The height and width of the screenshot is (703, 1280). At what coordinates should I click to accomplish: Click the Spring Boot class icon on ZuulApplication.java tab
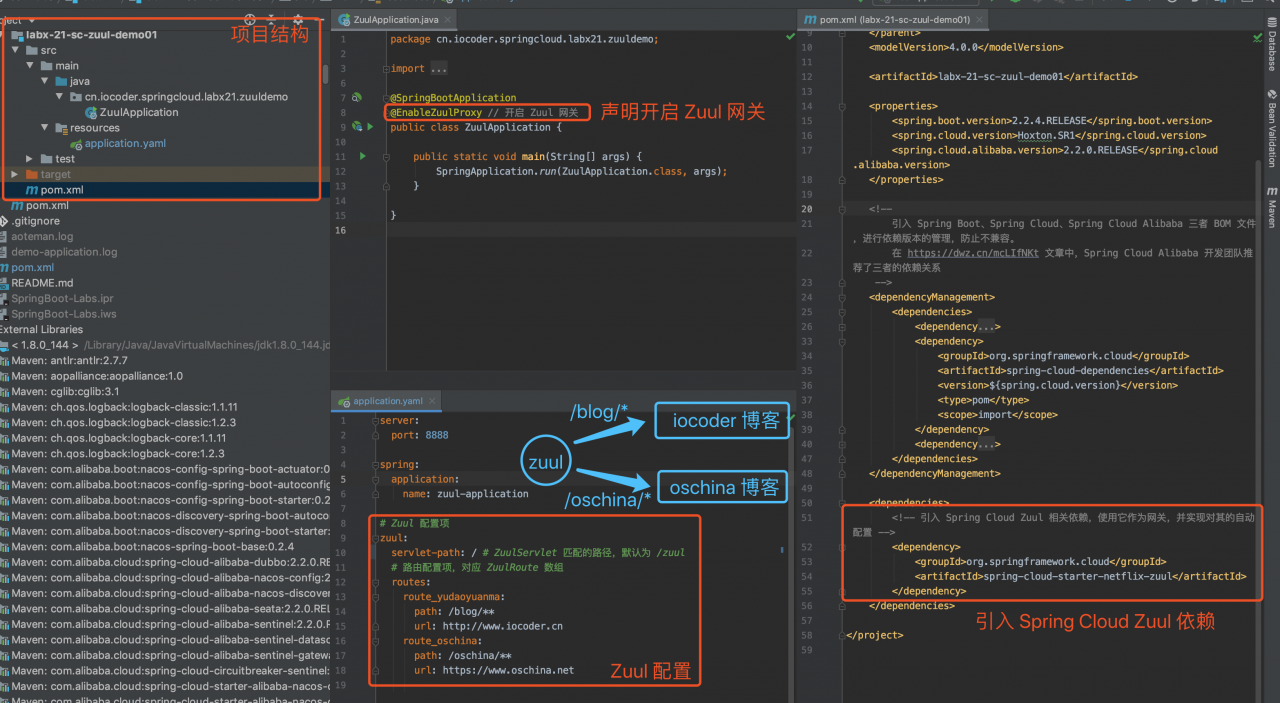pyautogui.click(x=342, y=18)
